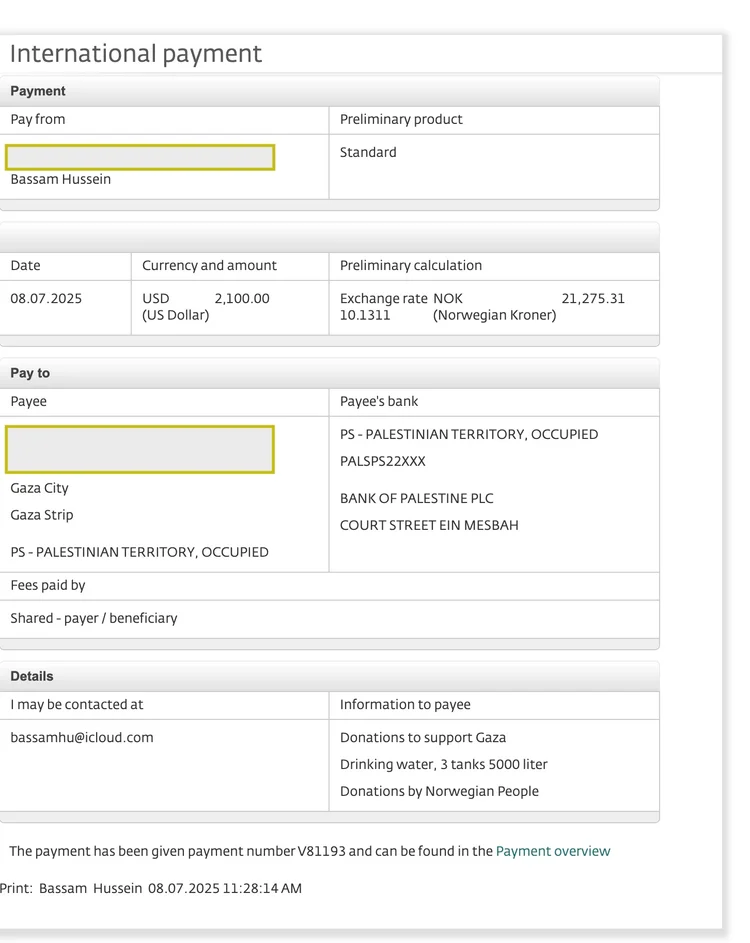This screenshot has width=750, height=943.
Task: Click the exchange rate value 10.1311
Action: pos(365,315)
